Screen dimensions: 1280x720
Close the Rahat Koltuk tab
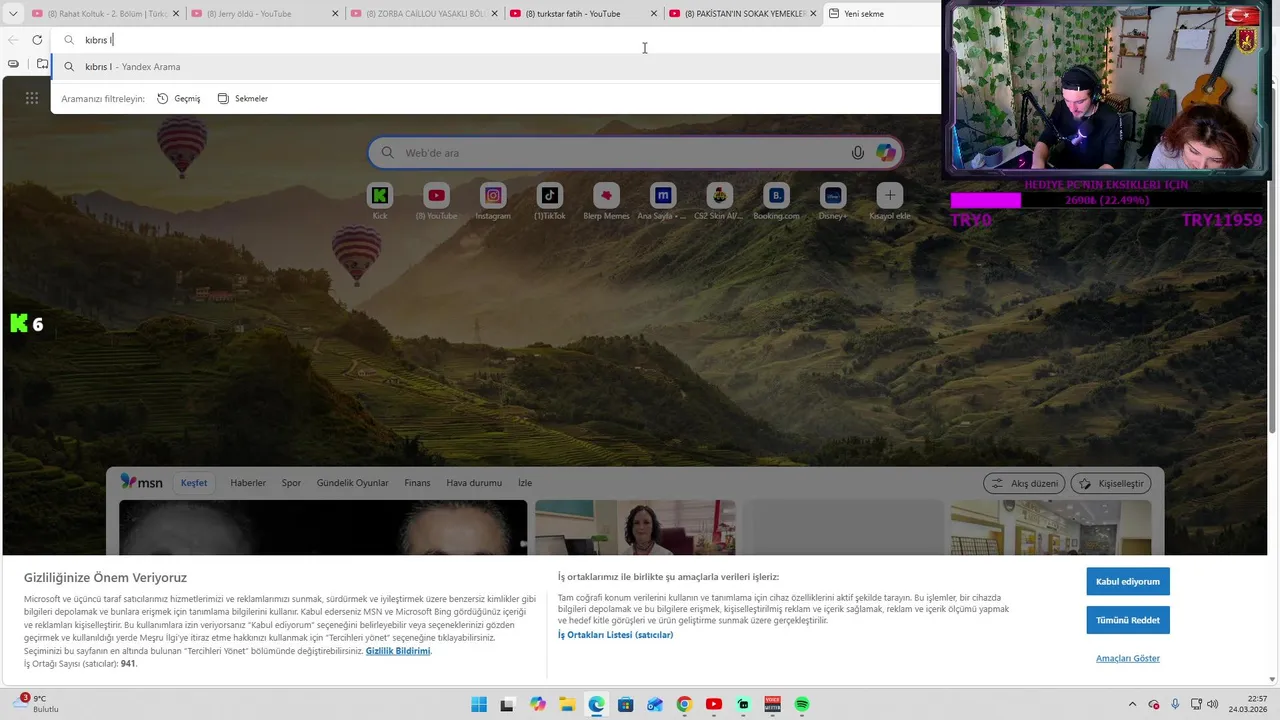[x=175, y=14]
